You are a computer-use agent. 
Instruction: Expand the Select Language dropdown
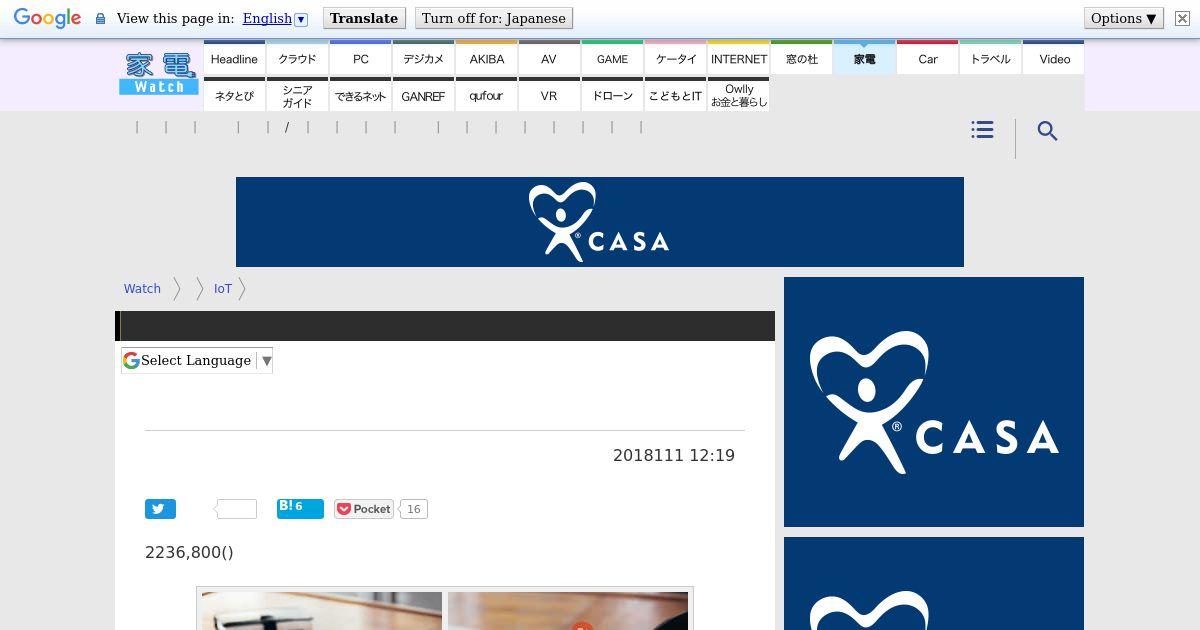[x=197, y=361]
